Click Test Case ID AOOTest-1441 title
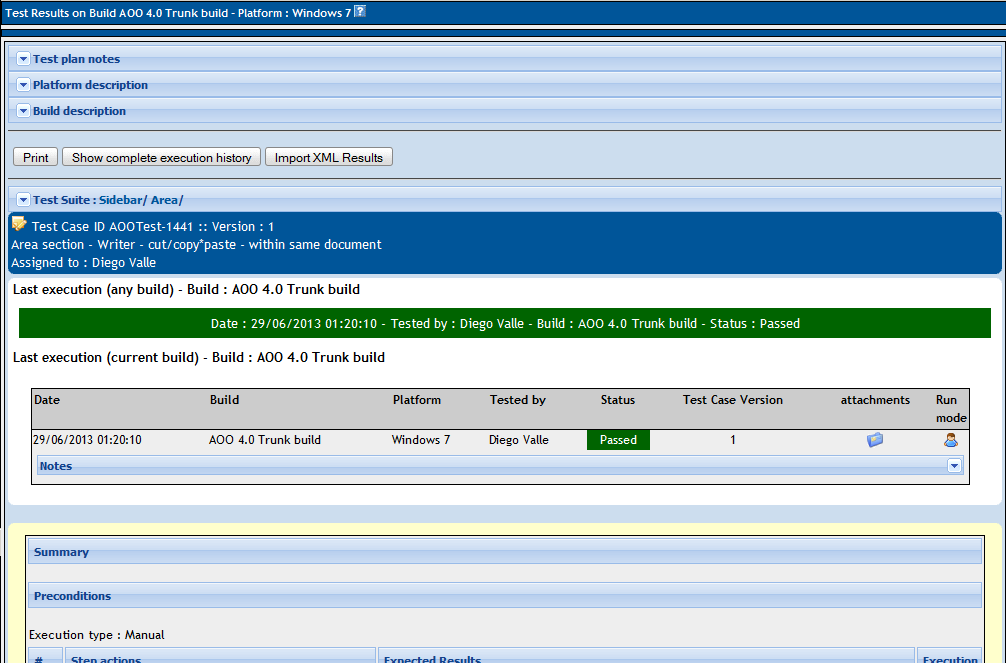 [153, 227]
